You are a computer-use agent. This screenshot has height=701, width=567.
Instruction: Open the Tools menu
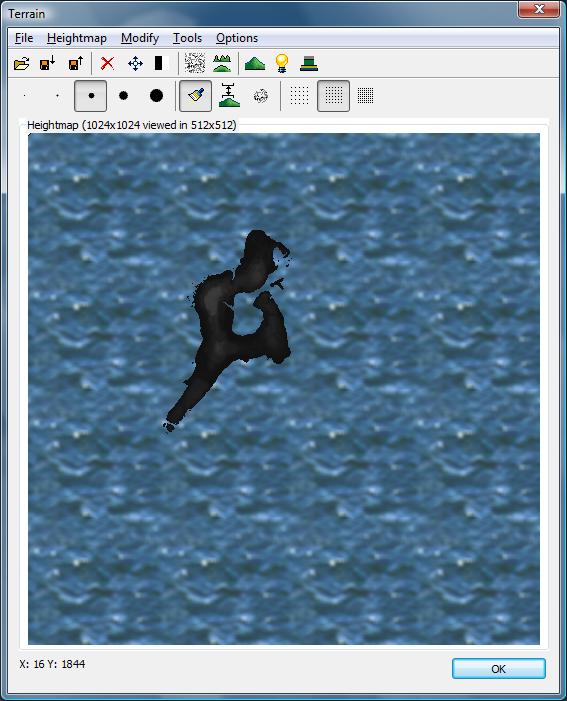point(187,38)
